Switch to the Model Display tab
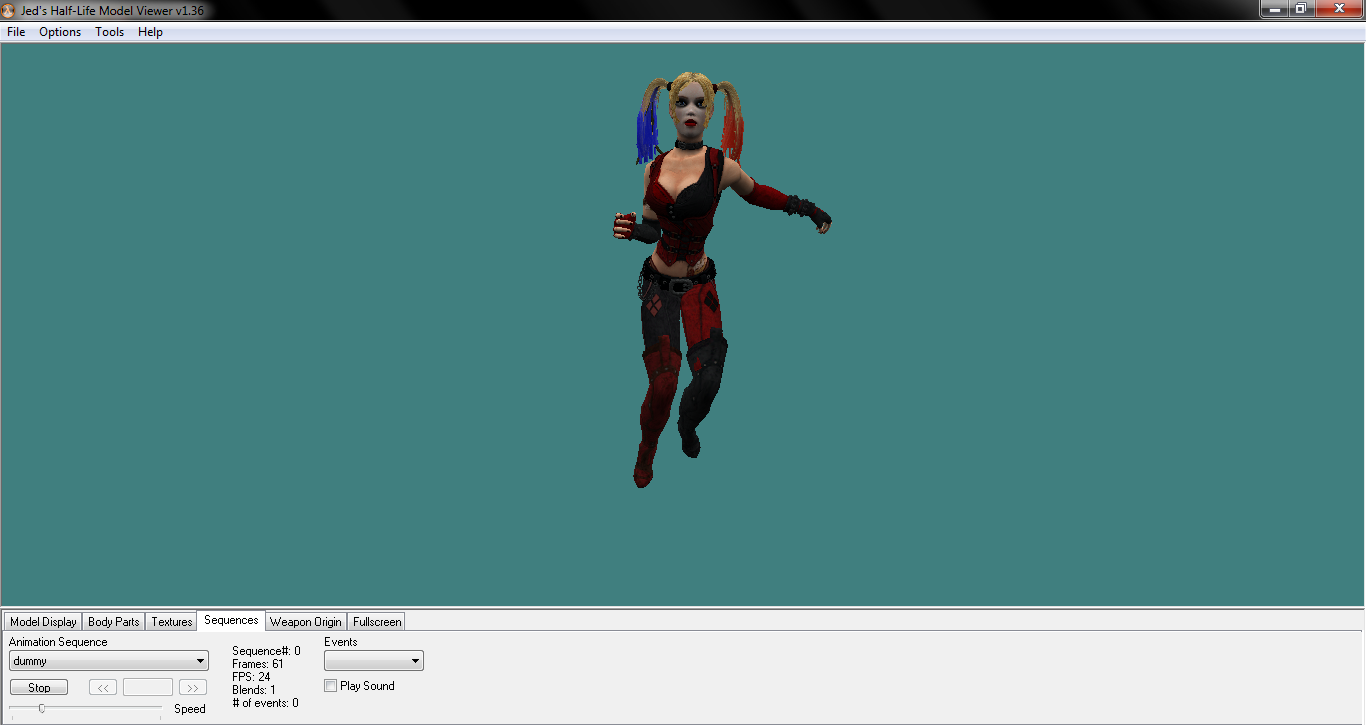Viewport: 1366px width, 725px height. pos(43,622)
